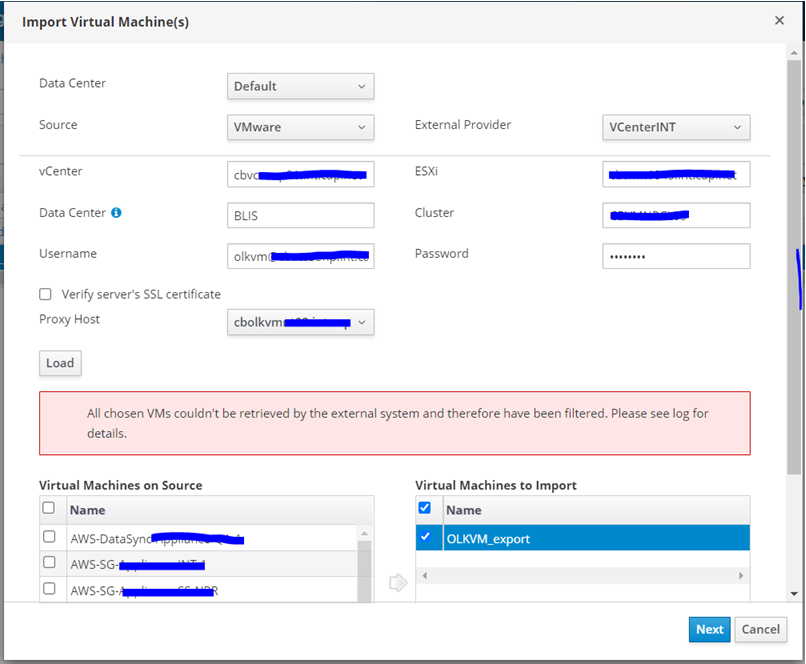The width and height of the screenshot is (806, 664).
Task: Click the Cancel button
Action: [x=760, y=629]
